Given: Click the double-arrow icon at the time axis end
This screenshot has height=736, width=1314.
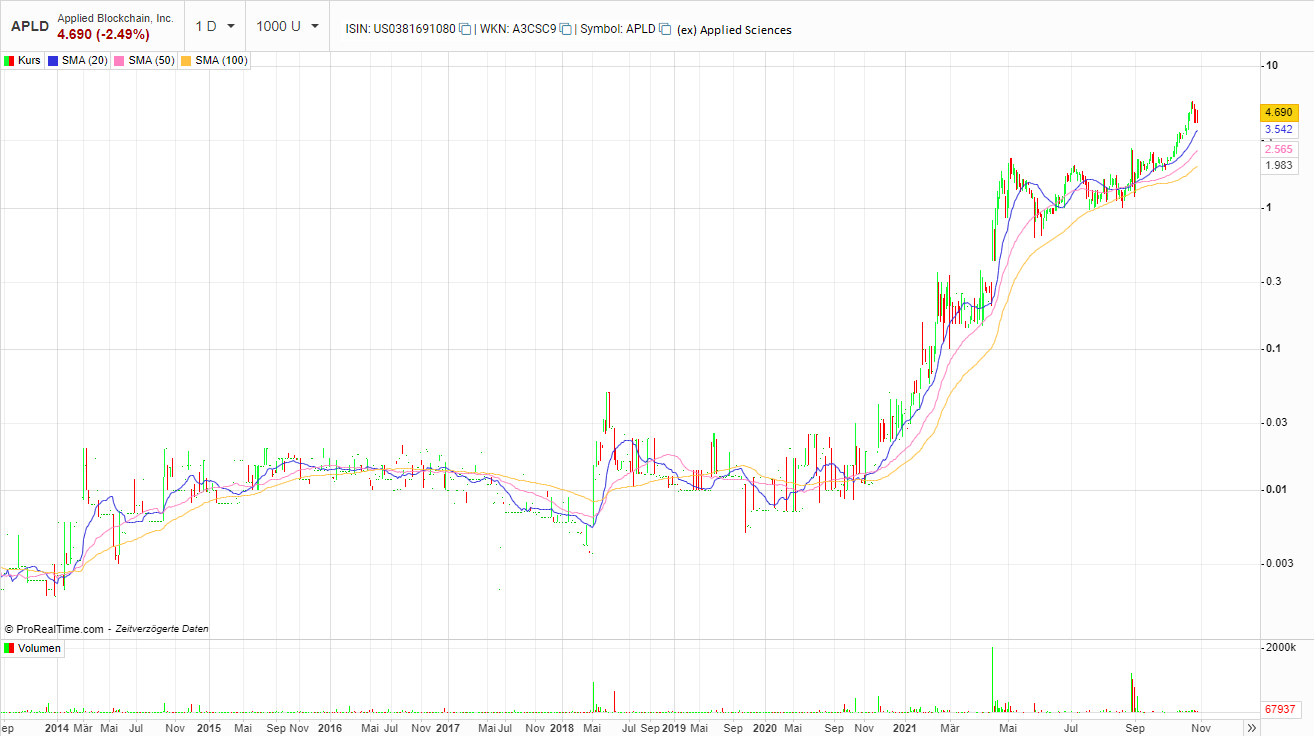Looking at the screenshot, I should [x=1251, y=728].
